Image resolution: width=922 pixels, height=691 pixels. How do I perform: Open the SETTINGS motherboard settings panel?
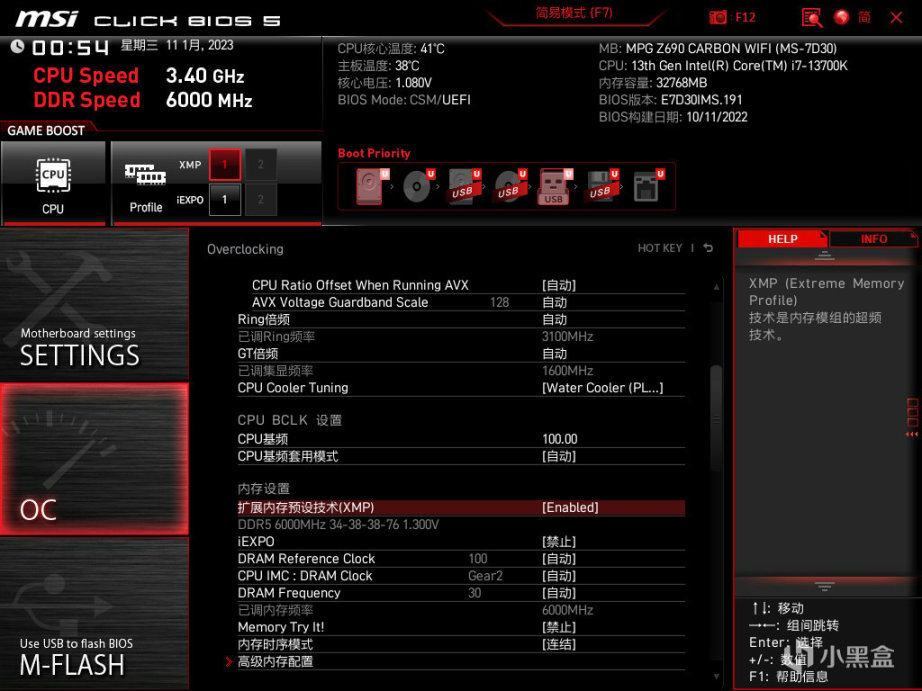click(94, 305)
